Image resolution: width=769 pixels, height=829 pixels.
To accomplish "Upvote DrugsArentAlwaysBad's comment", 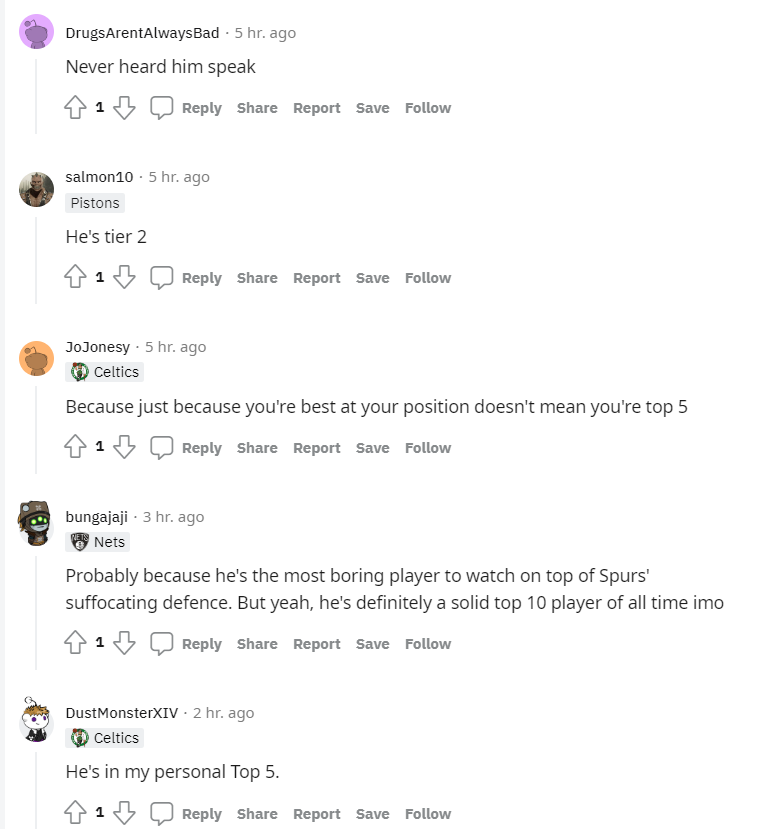I will point(75,107).
